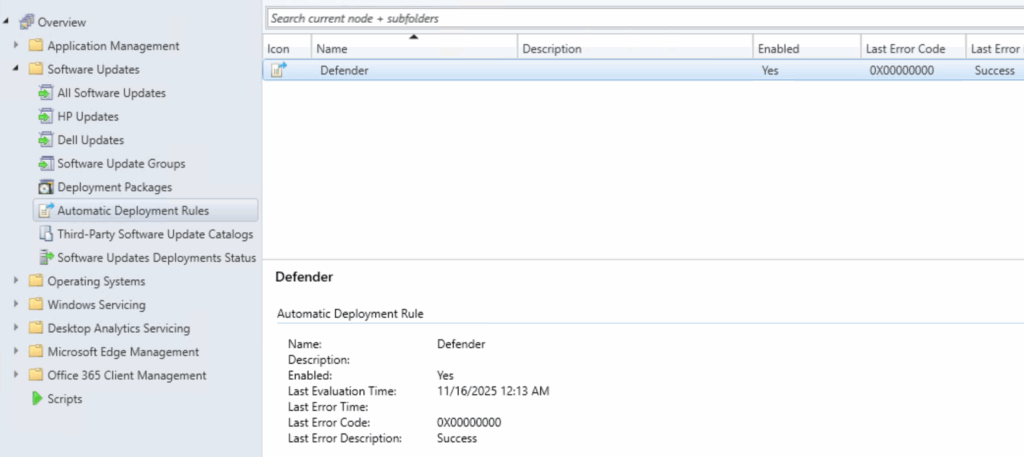Screen dimensions: 1024x457
Task: Click the Third-Party Software Update Catalogs icon
Action: [x=45, y=234]
